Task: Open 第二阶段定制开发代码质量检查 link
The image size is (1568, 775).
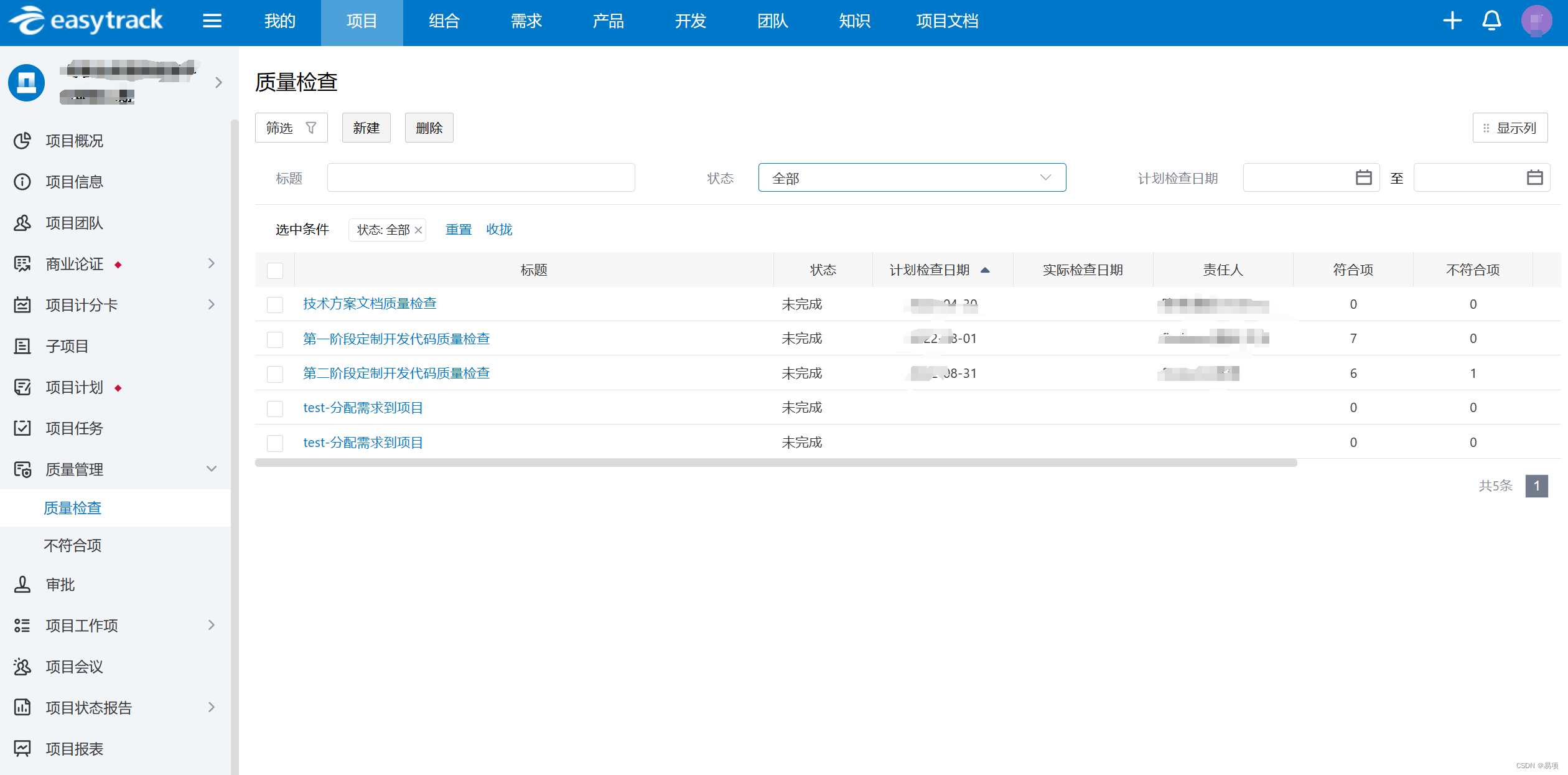Action: pyautogui.click(x=396, y=373)
